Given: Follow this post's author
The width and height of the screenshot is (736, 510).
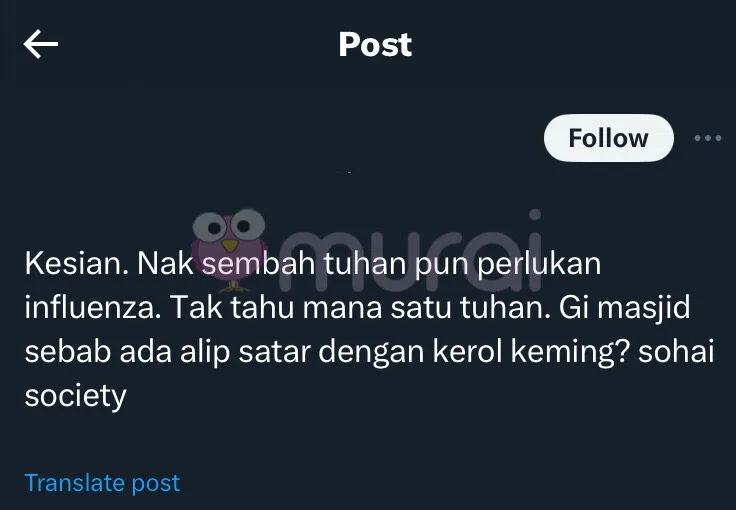Looking at the screenshot, I should (609, 138).
